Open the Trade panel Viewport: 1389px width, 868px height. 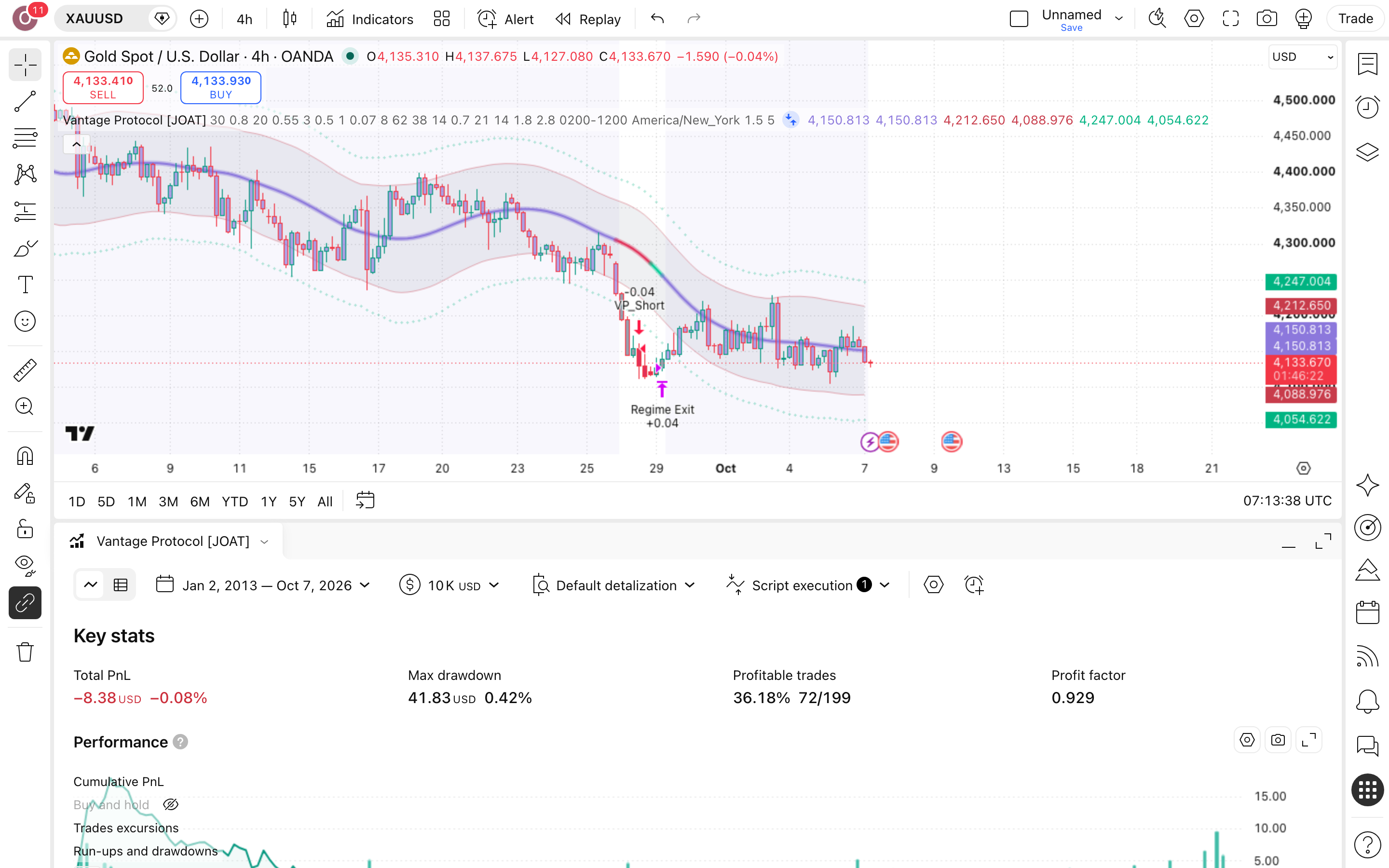pyautogui.click(x=1356, y=19)
